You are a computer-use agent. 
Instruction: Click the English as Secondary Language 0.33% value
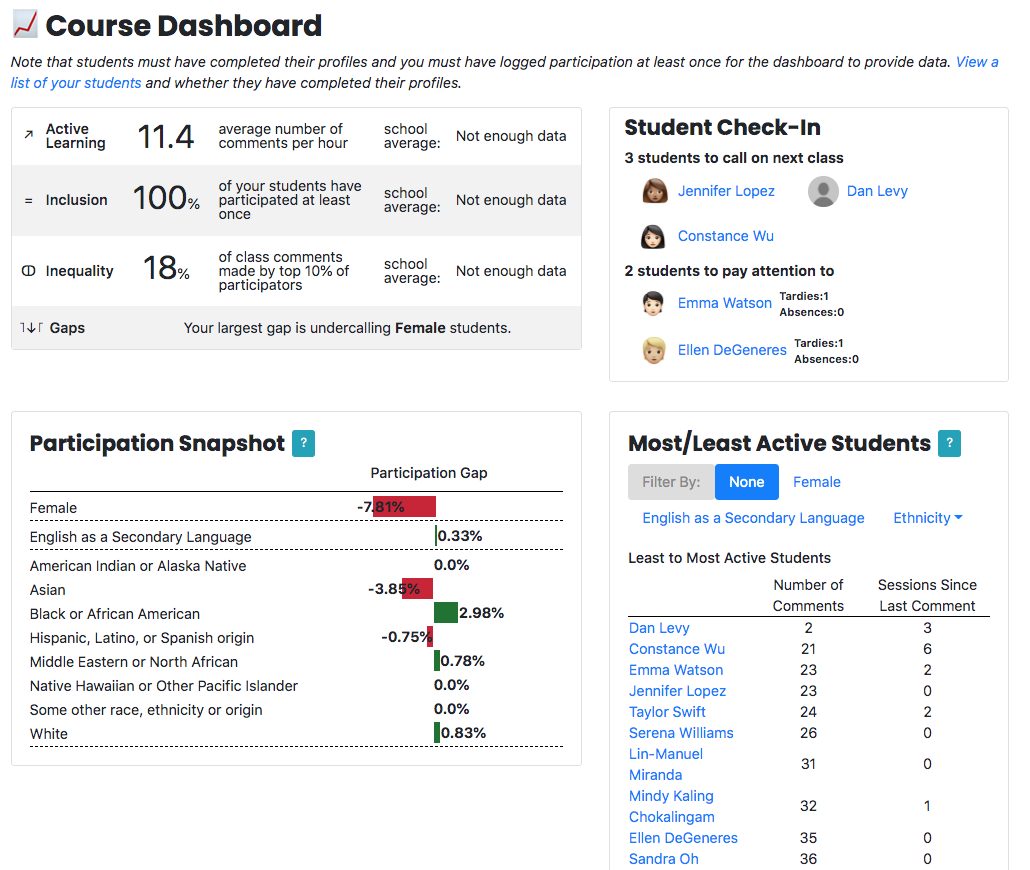[460, 536]
